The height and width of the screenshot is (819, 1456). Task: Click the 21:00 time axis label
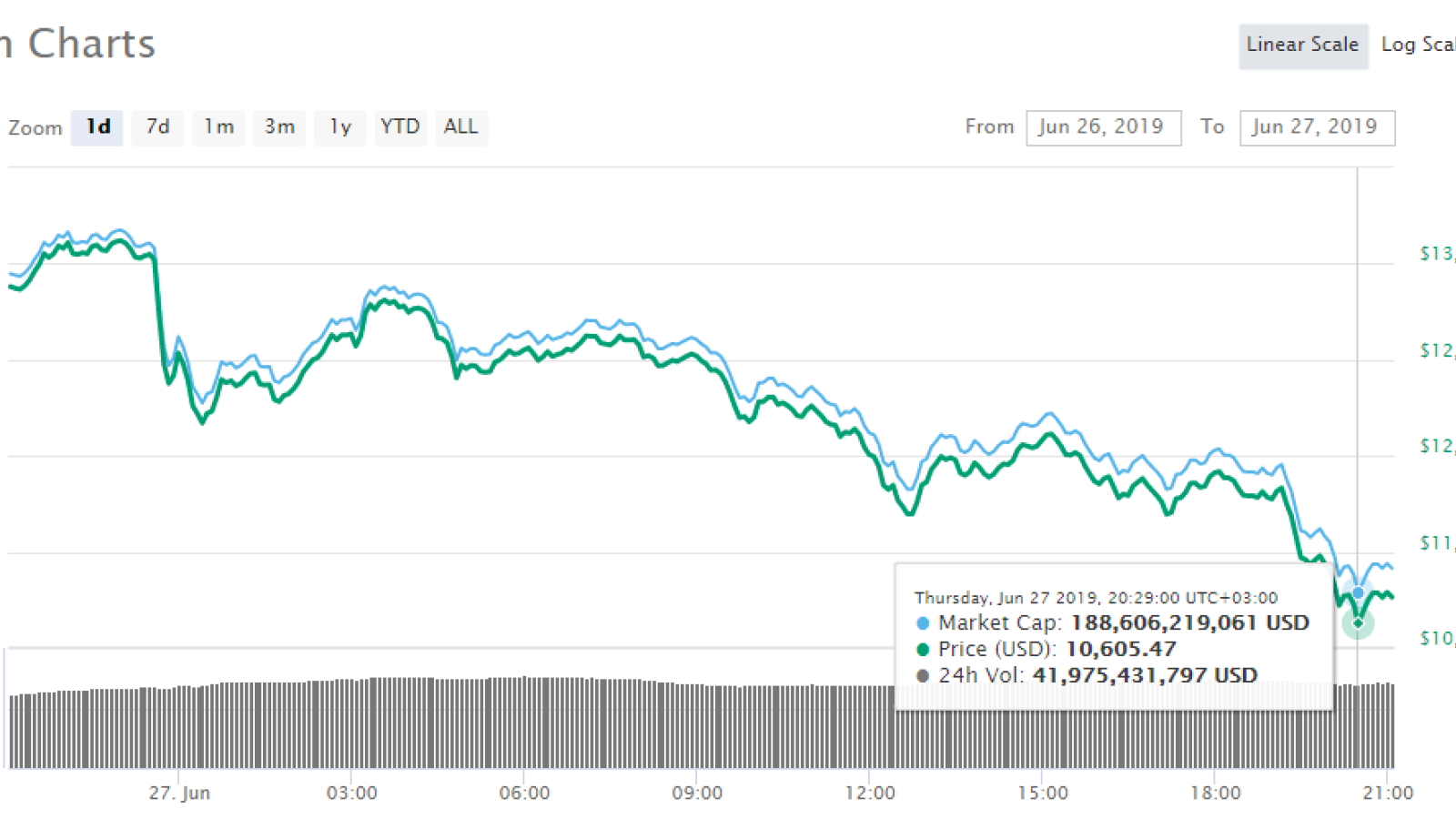tap(1389, 794)
